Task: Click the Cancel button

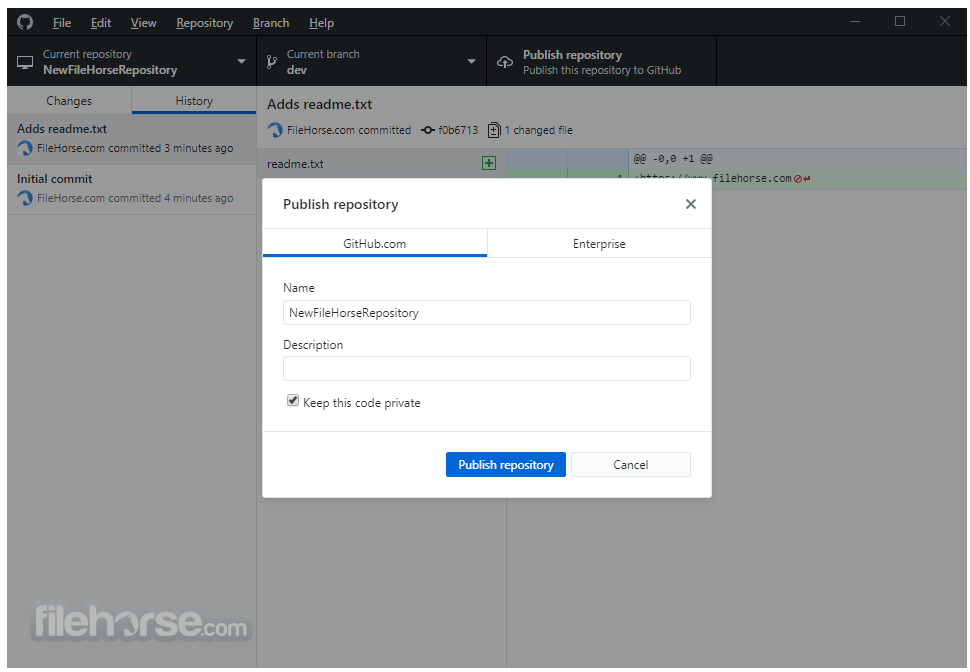Action: point(630,465)
